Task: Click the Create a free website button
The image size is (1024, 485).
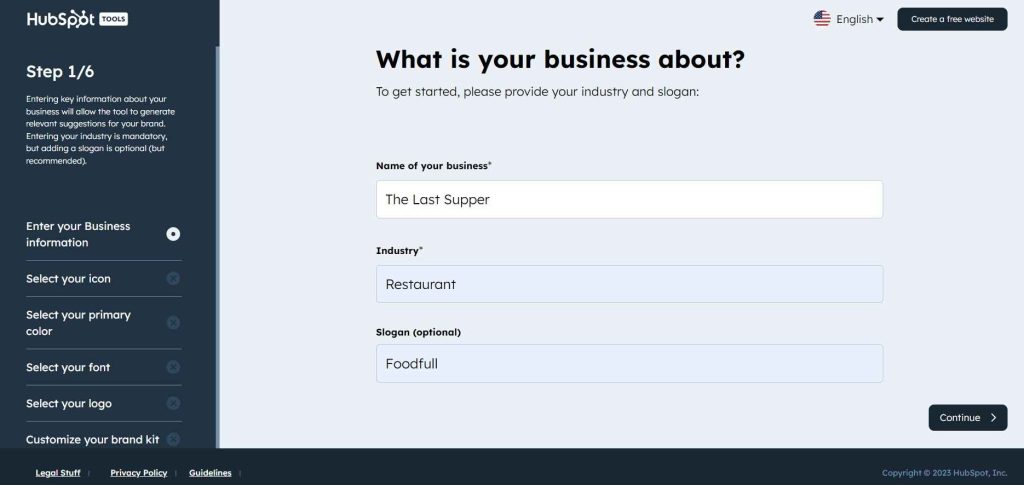Action: pyautogui.click(x=952, y=19)
